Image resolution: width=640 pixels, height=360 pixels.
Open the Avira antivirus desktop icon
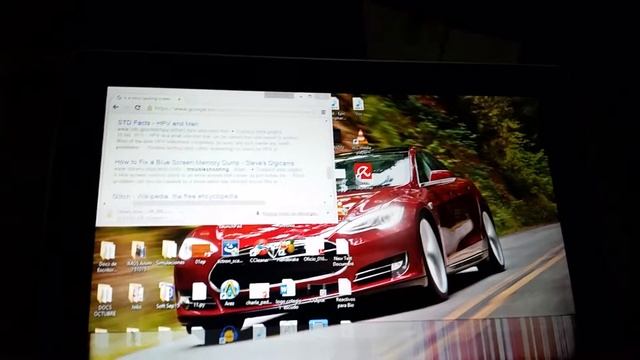tap(362, 173)
